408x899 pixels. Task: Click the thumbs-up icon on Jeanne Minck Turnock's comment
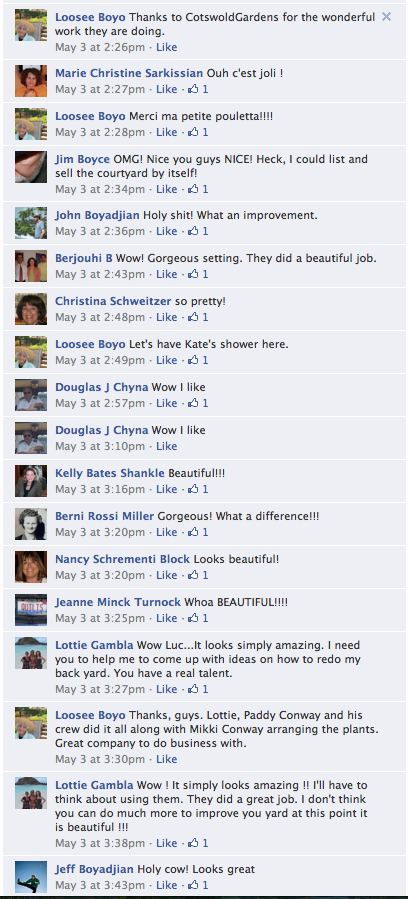tap(194, 618)
